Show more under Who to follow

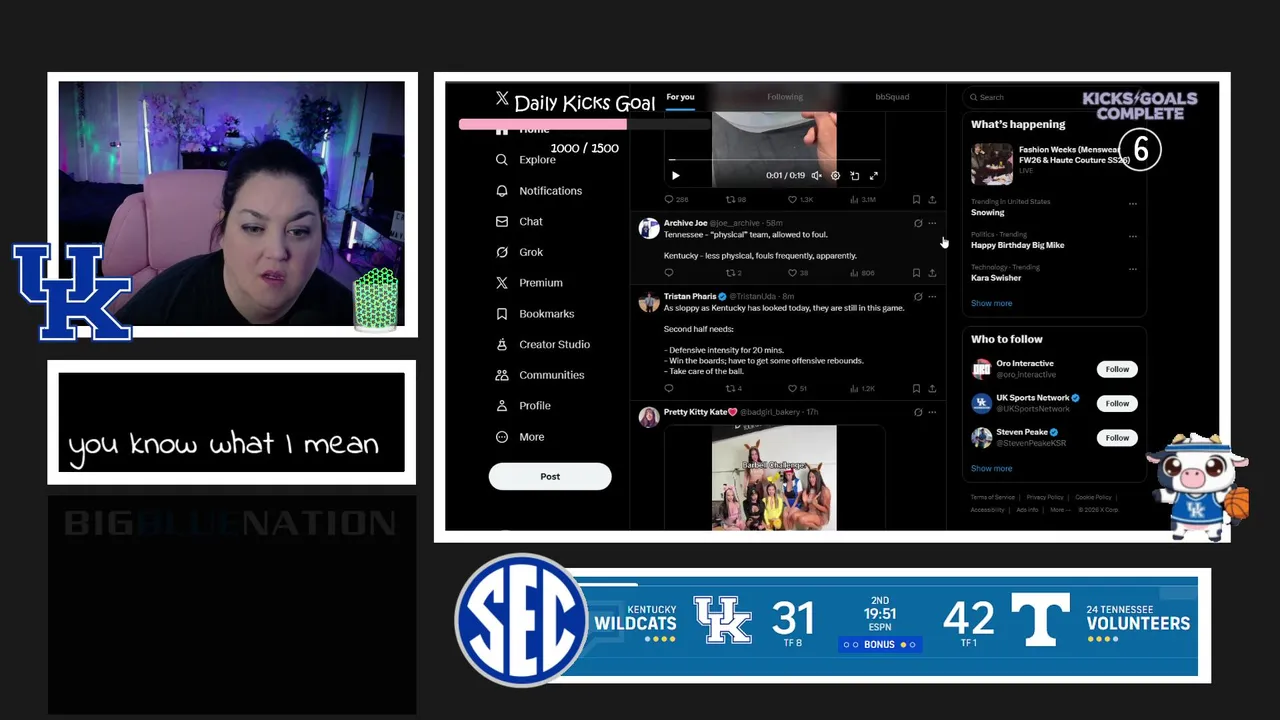tap(991, 468)
